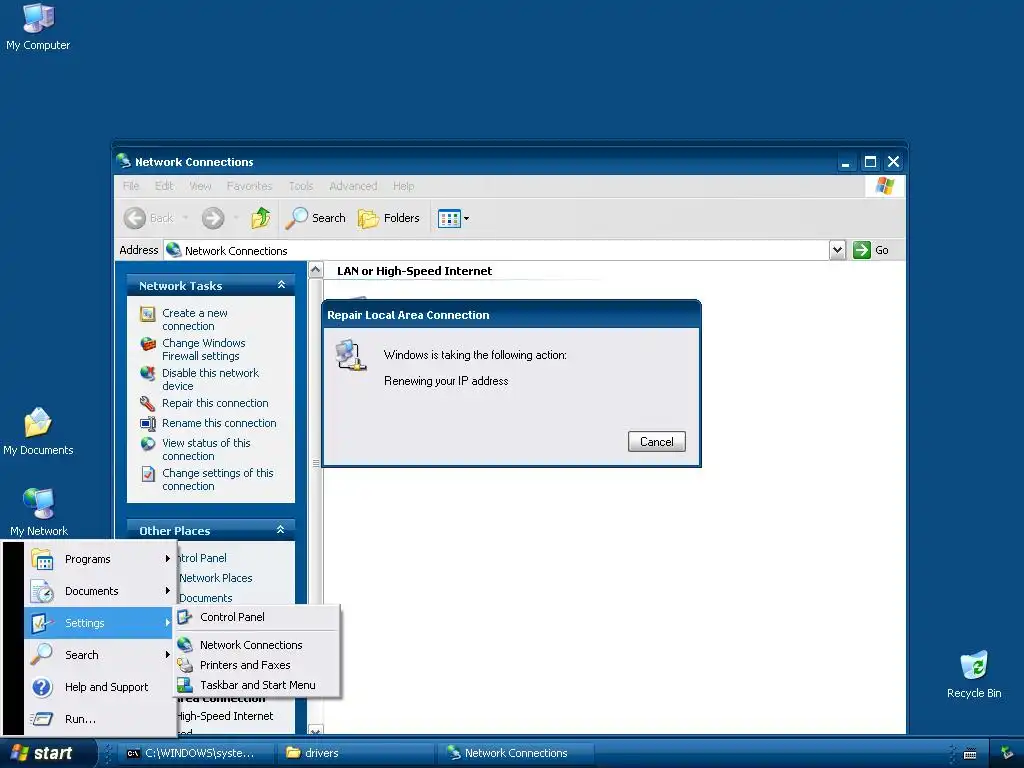Open Change settings of this connection
The width and height of the screenshot is (1024, 768).
pos(217,479)
